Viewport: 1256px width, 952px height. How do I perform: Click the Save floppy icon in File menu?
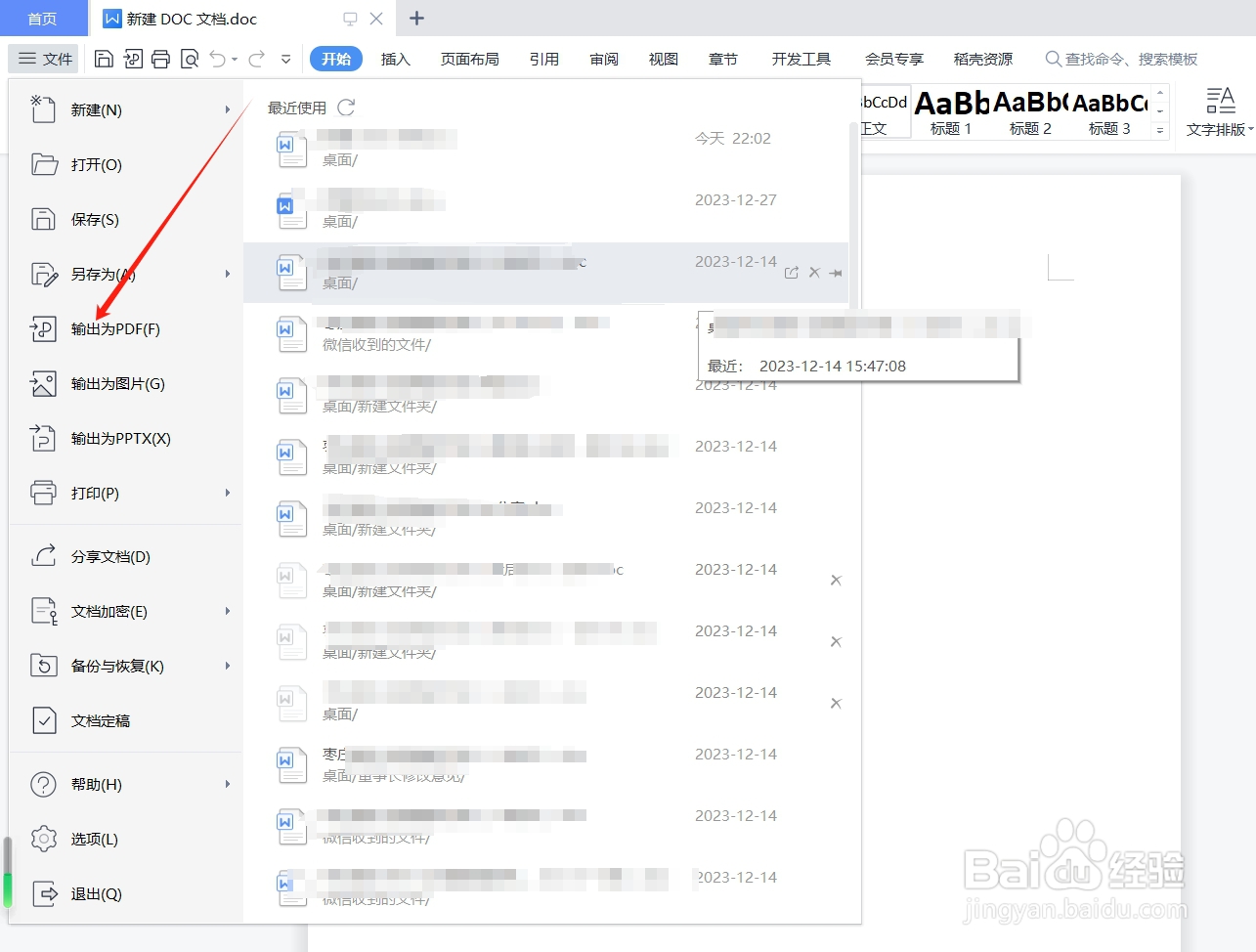tap(43, 219)
